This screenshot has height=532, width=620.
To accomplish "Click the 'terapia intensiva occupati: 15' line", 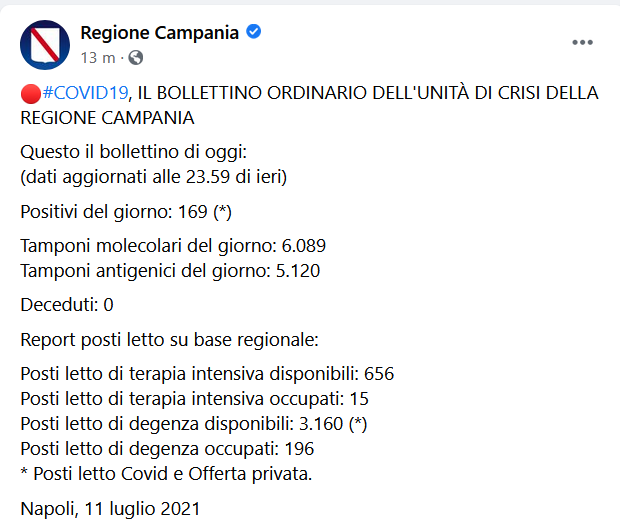I will pos(195,398).
